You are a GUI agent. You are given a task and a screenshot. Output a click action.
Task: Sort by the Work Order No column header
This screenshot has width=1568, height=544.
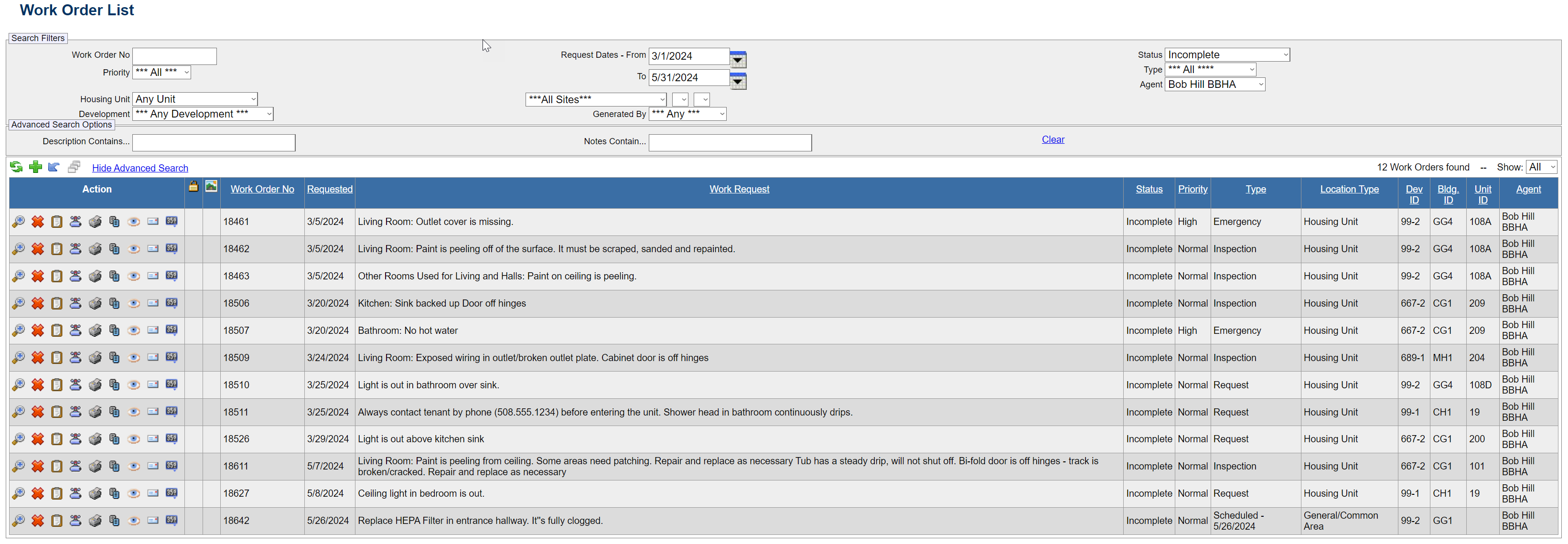tap(262, 189)
